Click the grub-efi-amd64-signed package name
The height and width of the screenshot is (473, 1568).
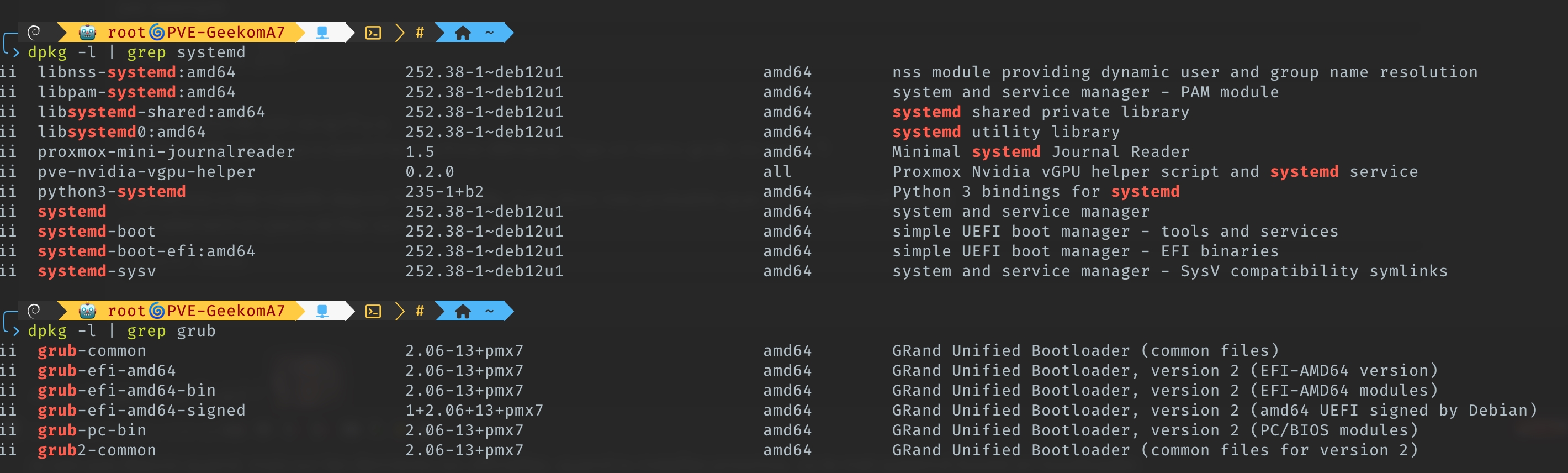[141, 410]
